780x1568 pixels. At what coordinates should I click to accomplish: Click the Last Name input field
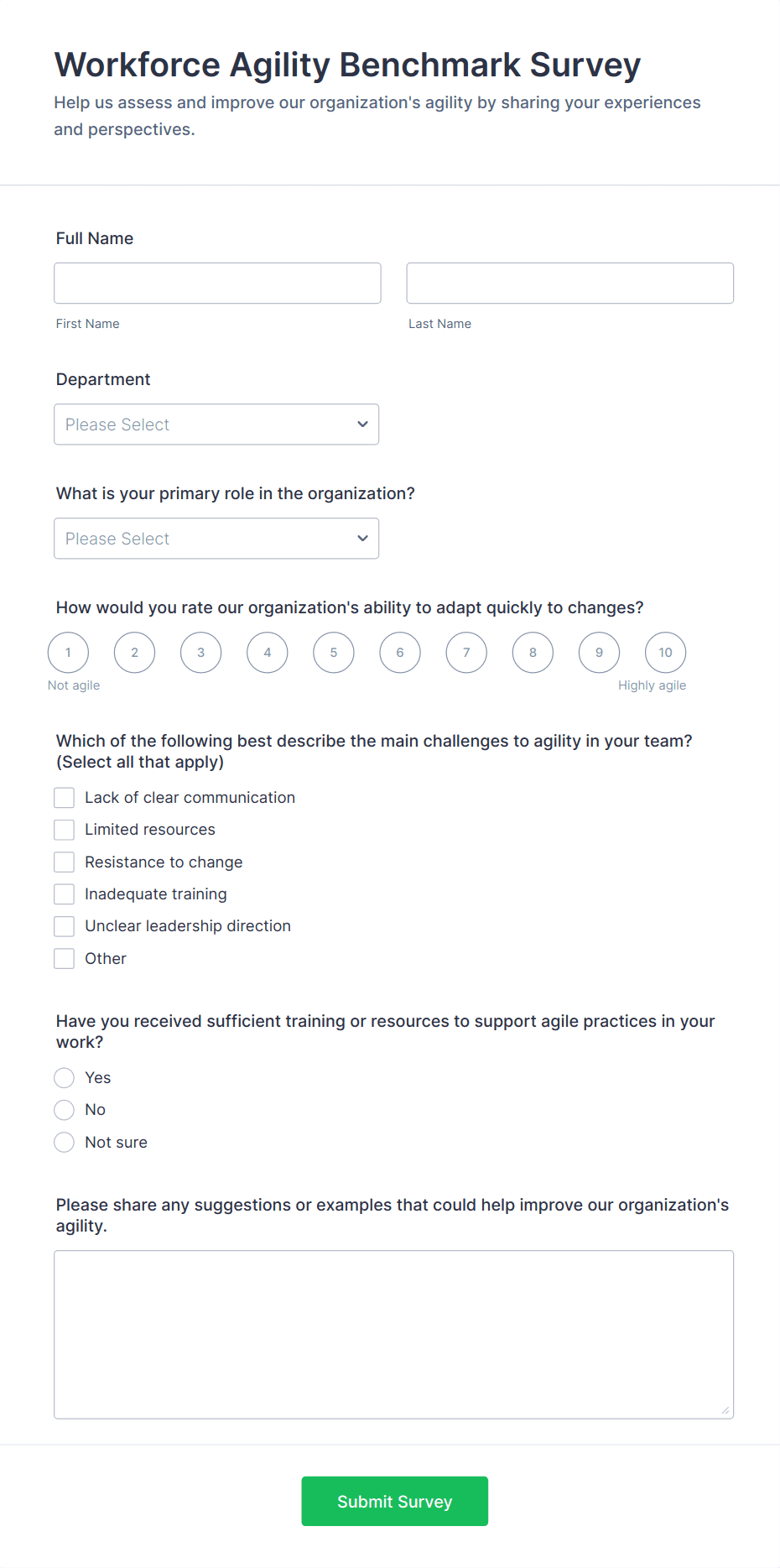(569, 284)
